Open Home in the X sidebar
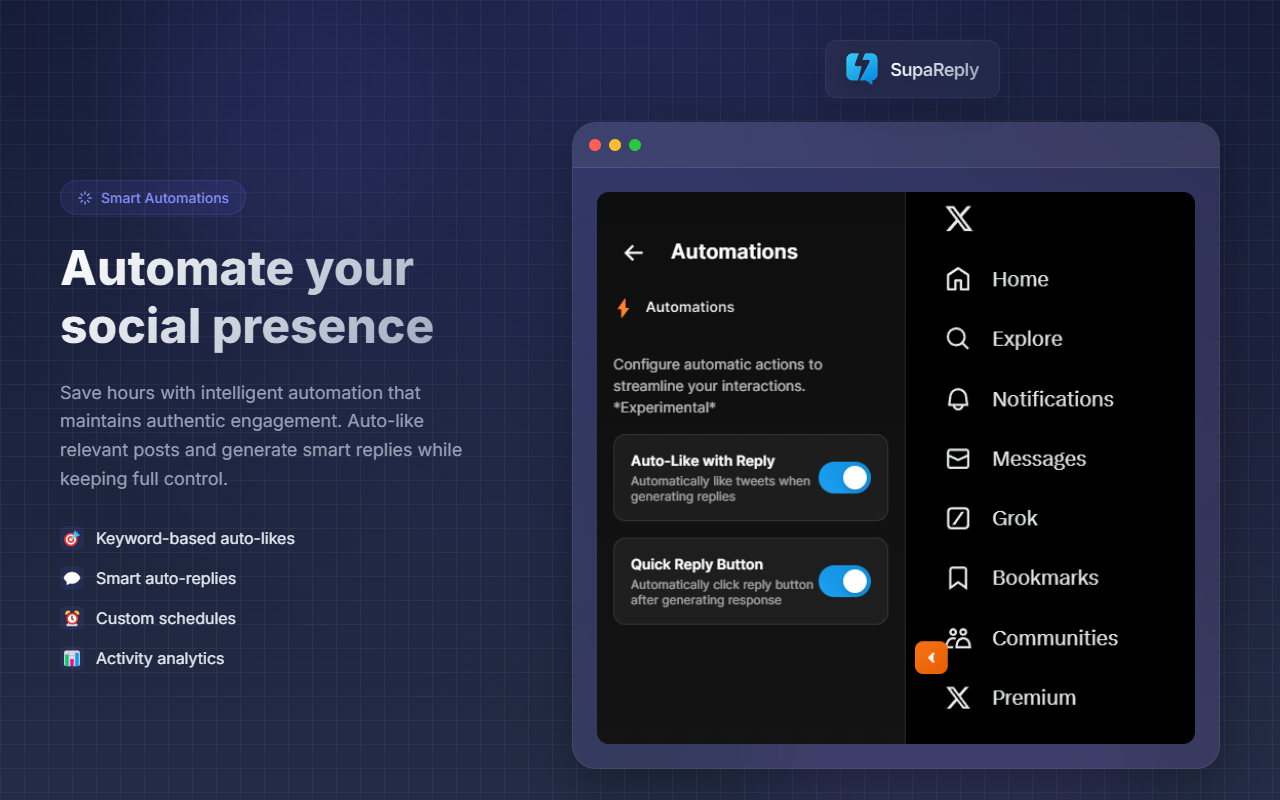1280x800 pixels. point(1020,280)
